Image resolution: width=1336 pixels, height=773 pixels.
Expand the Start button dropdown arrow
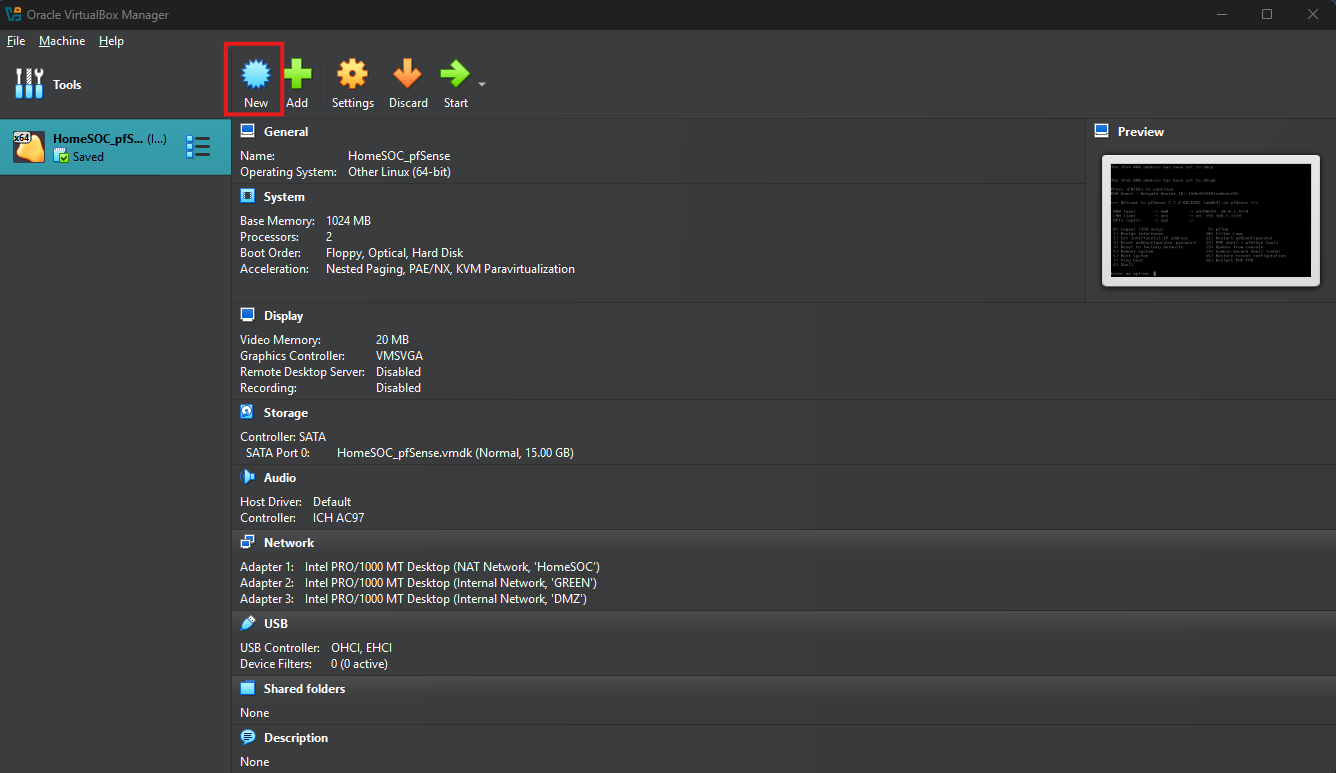(x=482, y=84)
